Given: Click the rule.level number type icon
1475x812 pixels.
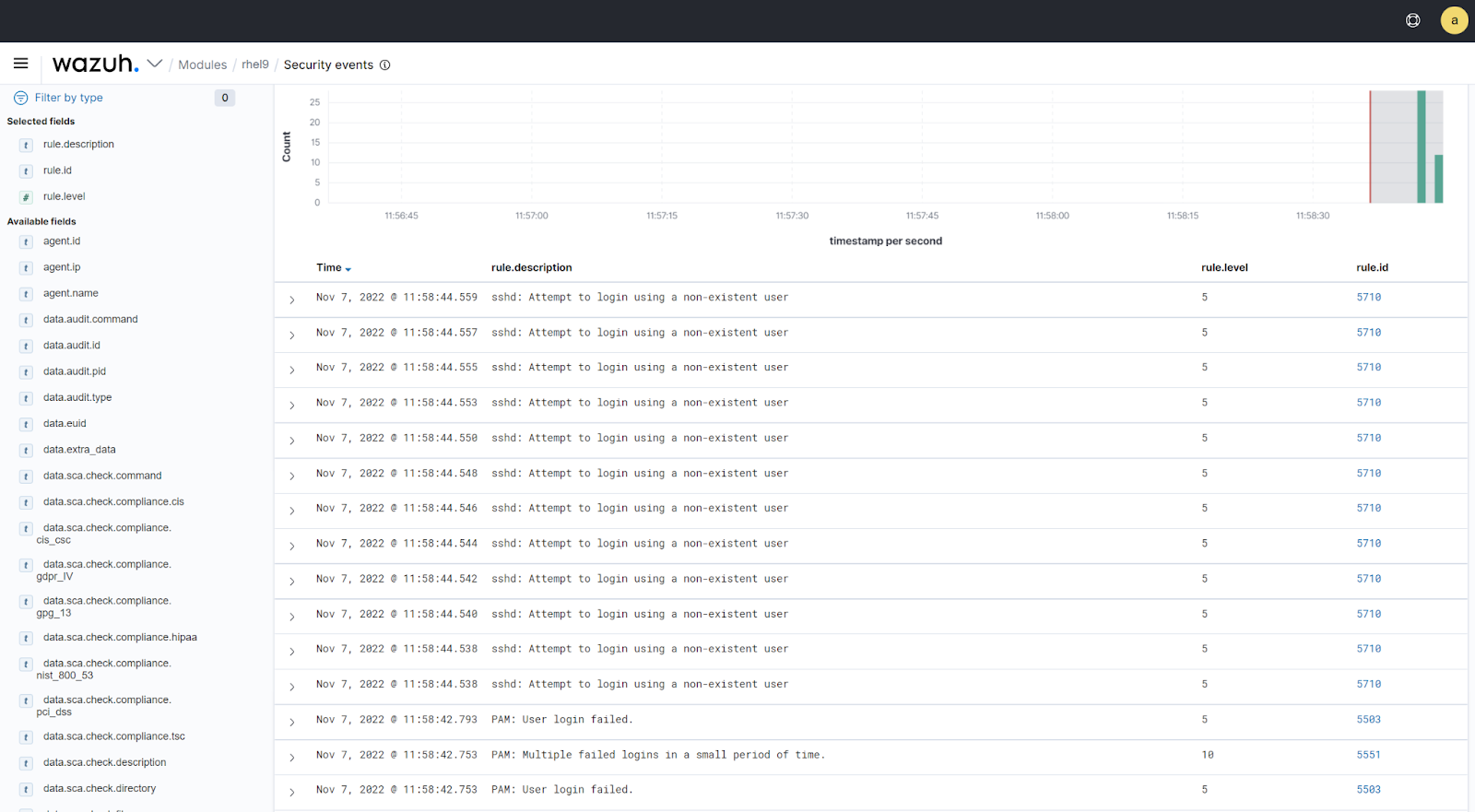Looking at the screenshot, I should 26,197.
